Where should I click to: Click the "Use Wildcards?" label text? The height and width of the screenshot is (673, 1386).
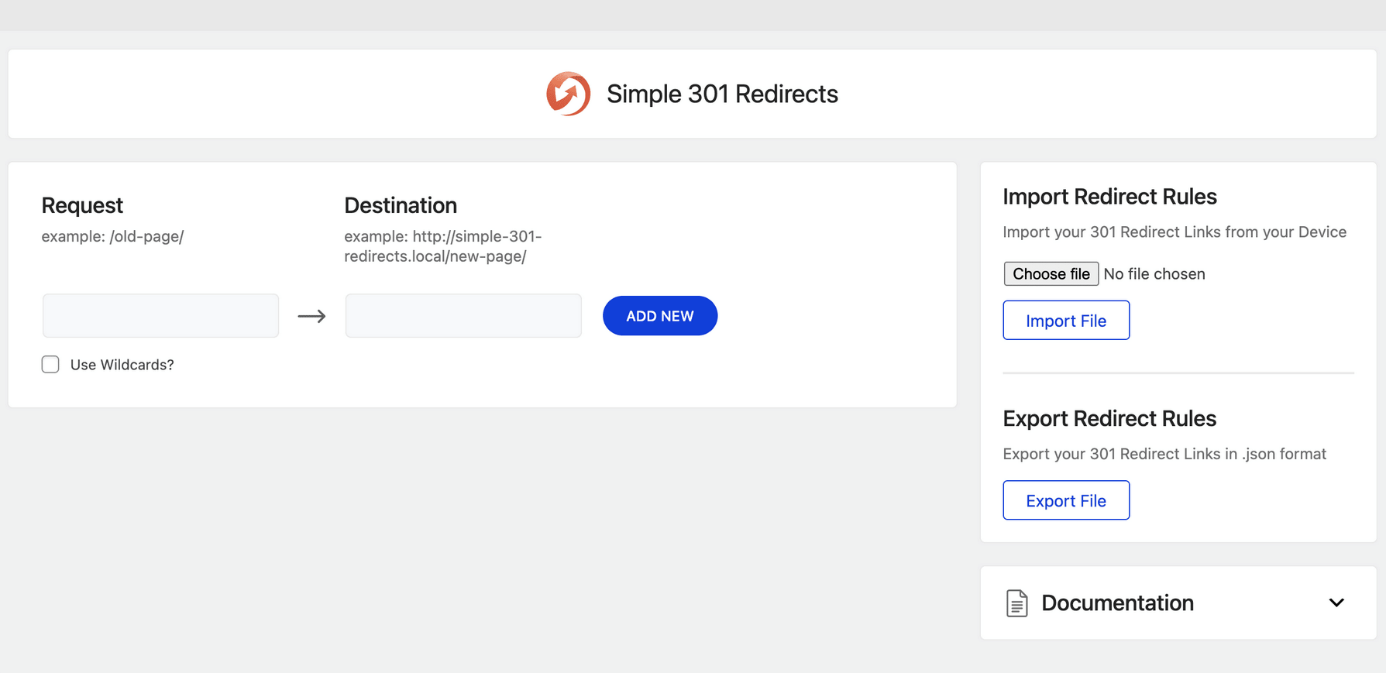[x=122, y=365]
